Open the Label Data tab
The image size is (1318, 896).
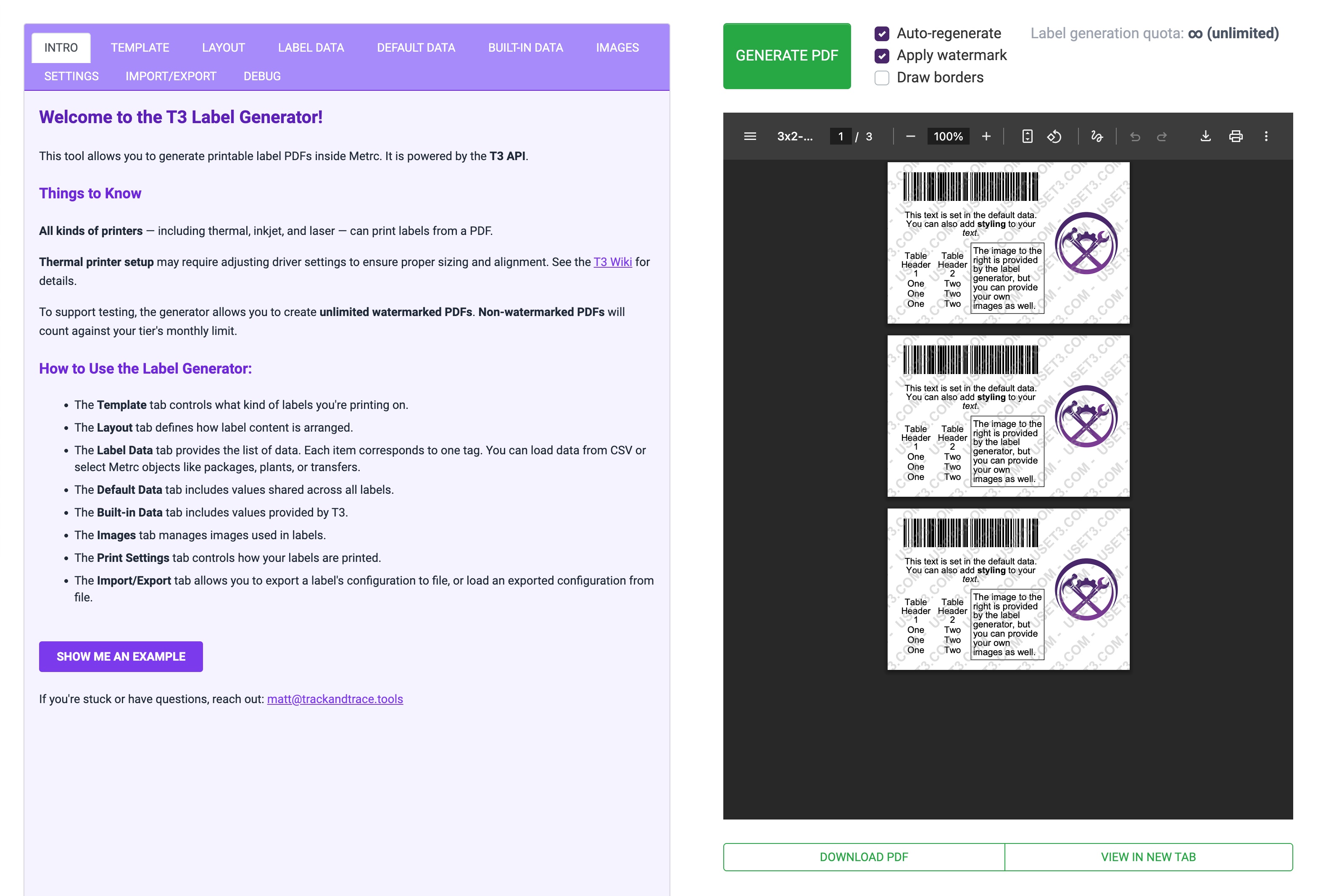click(x=311, y=47)
